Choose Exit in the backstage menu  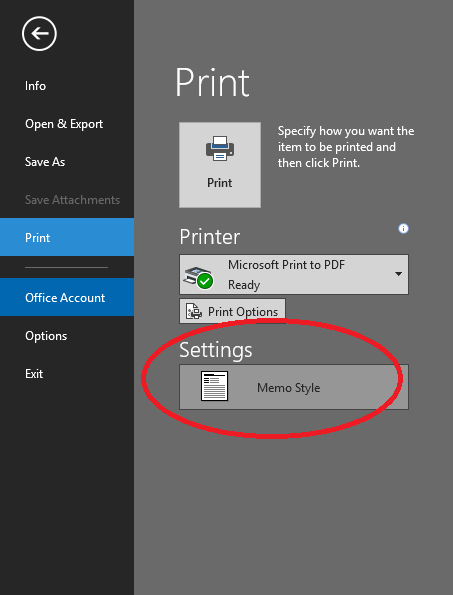point(34,374)
